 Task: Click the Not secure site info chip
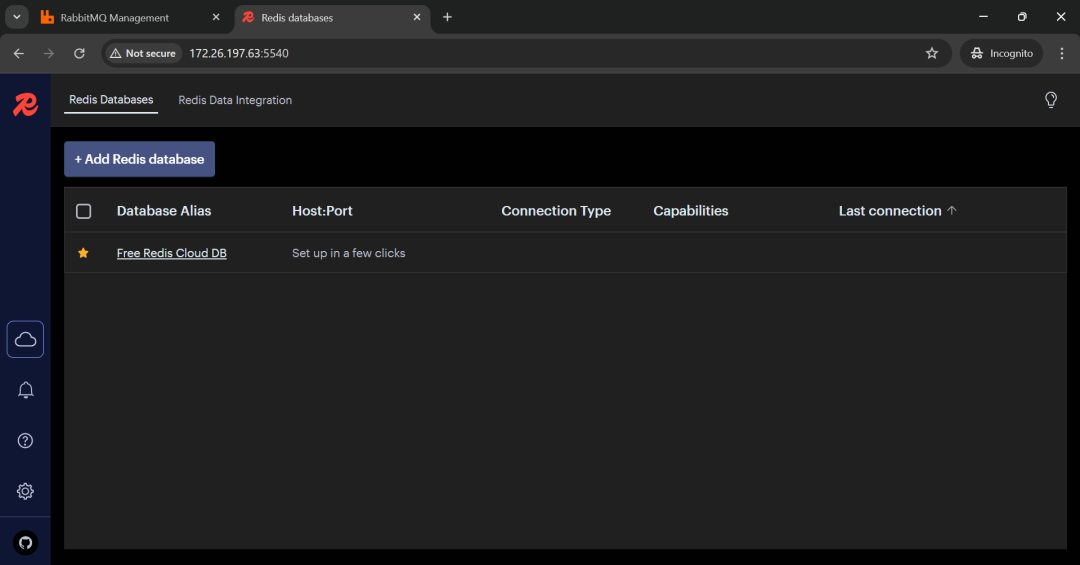click(143, 53)
